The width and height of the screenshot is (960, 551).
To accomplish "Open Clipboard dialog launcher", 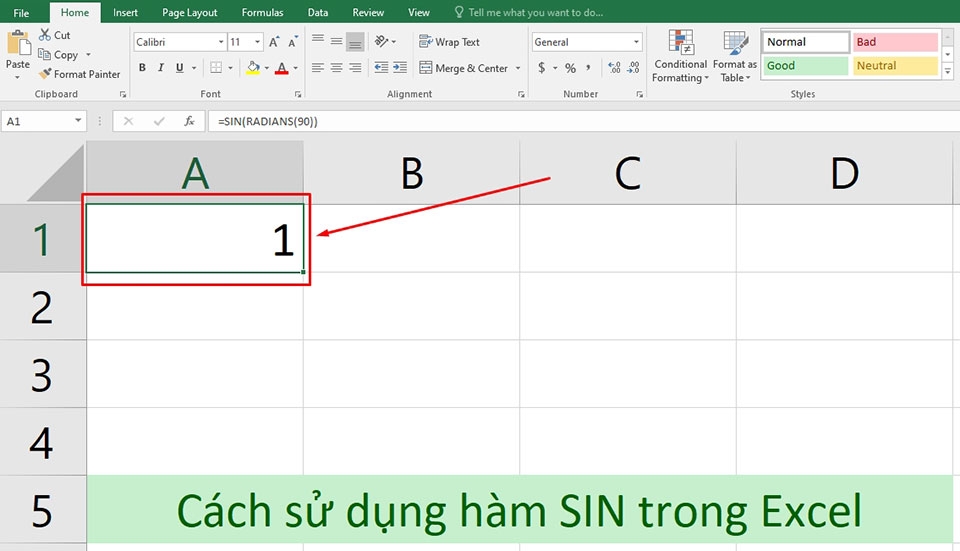I will 122,94.
